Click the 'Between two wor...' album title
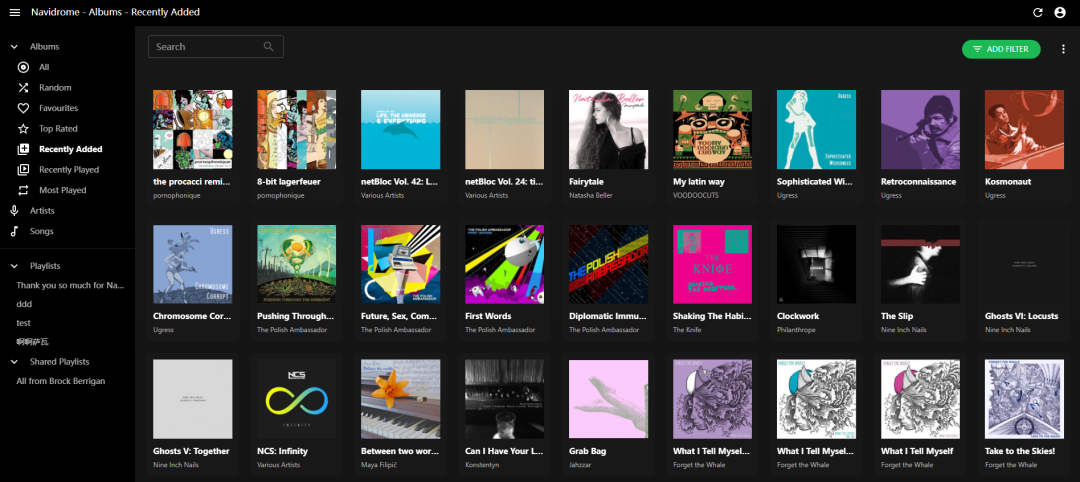 [x=399, y=451]
